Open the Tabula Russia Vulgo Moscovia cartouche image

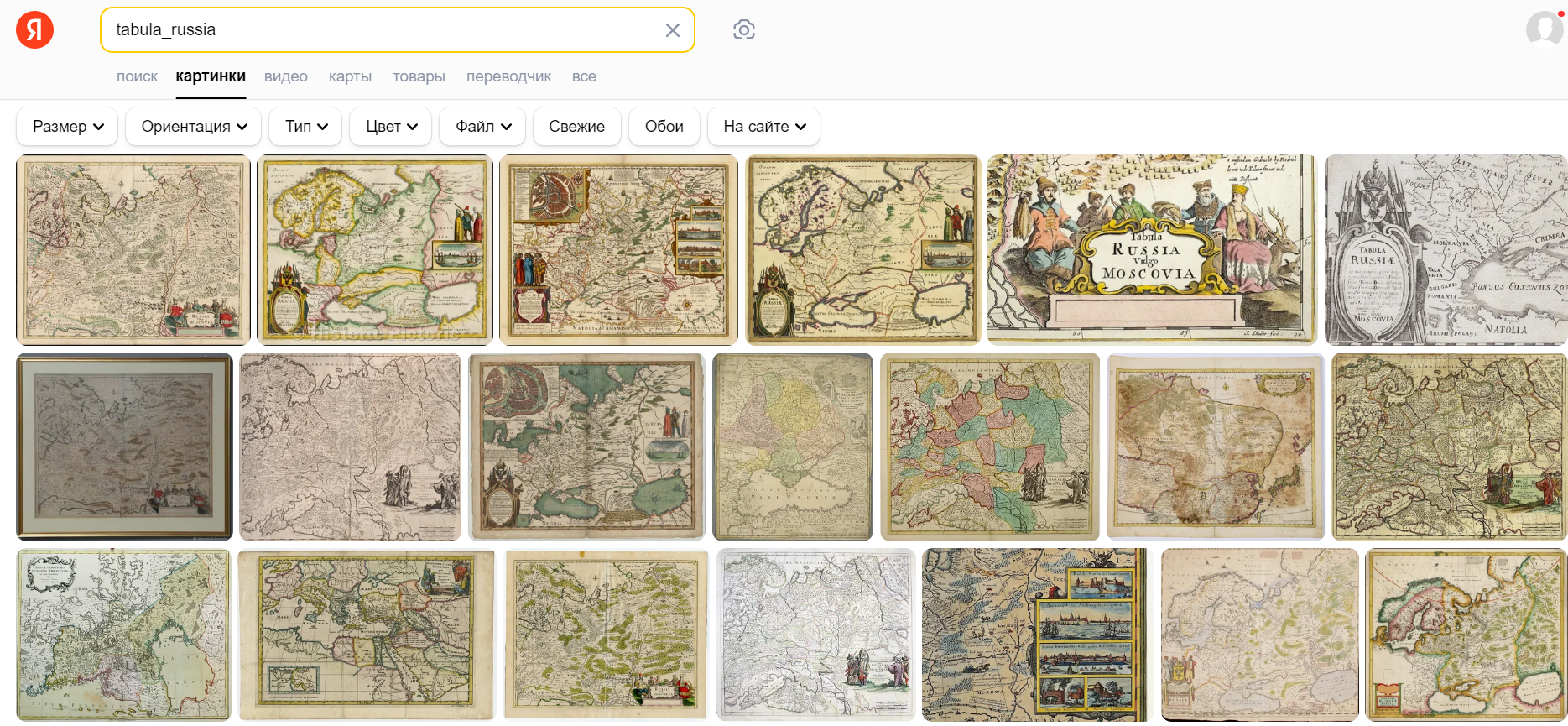1152,249
